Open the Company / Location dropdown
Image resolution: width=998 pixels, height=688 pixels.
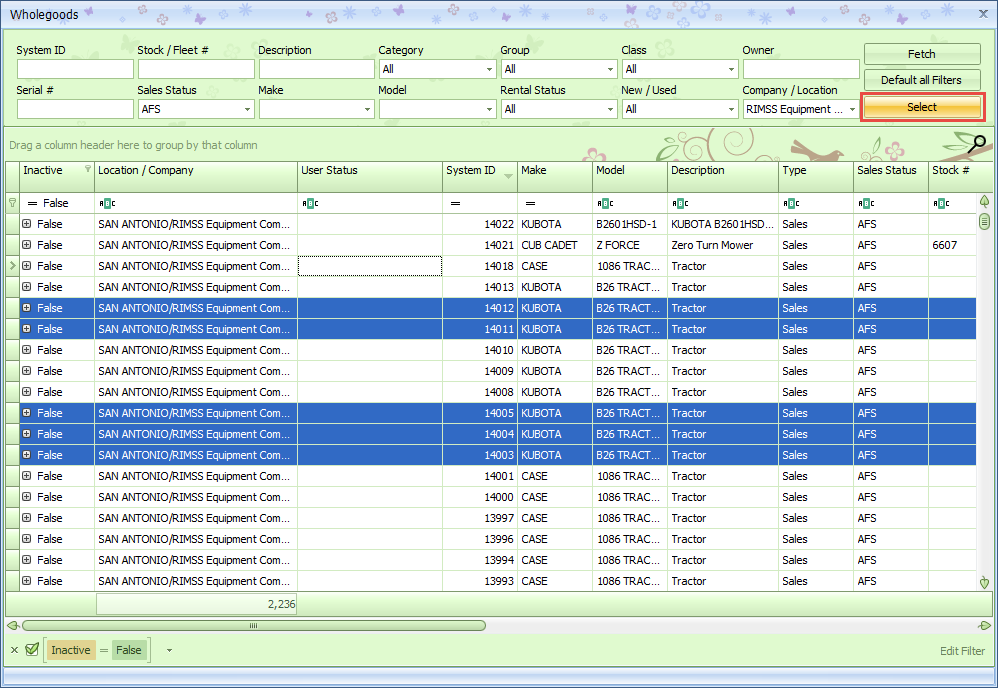point(852,109)
